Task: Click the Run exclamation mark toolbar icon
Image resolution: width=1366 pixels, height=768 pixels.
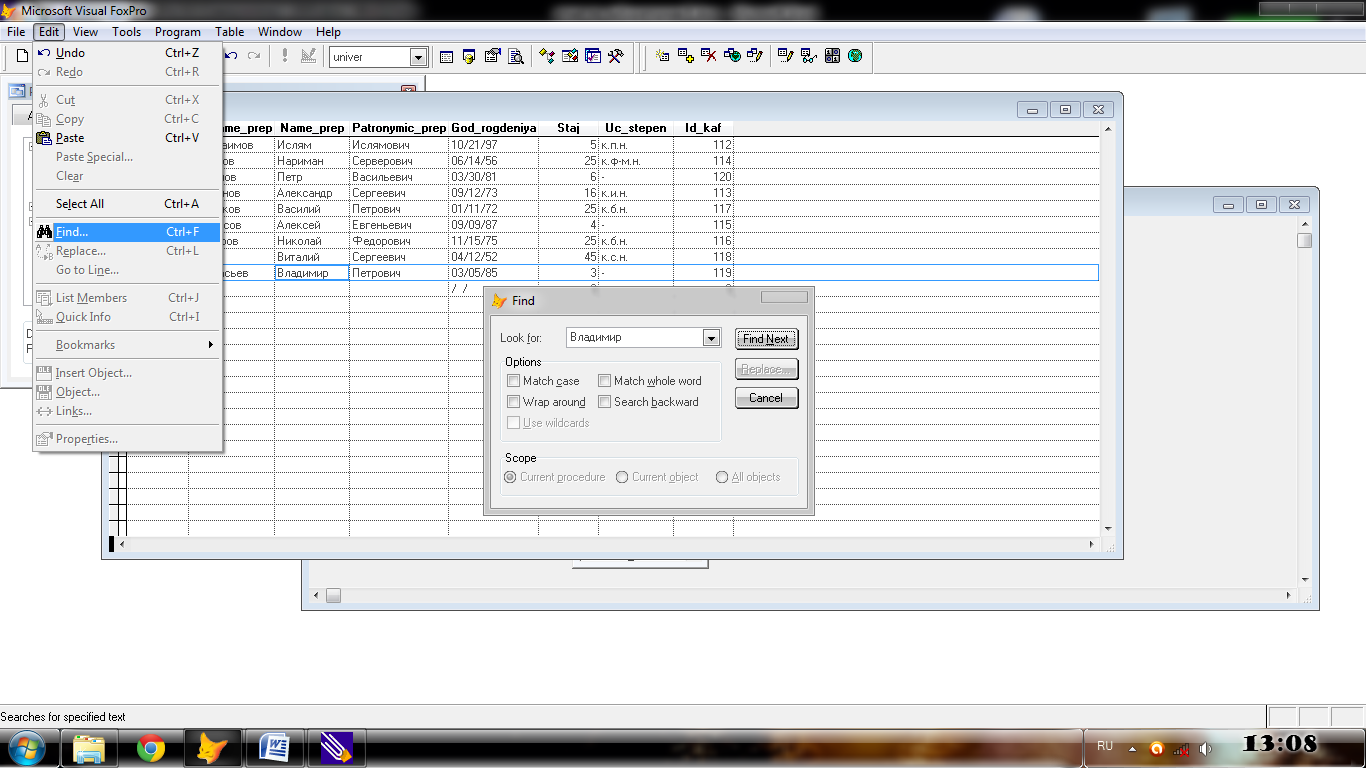Action: click(x=285, y=57)
